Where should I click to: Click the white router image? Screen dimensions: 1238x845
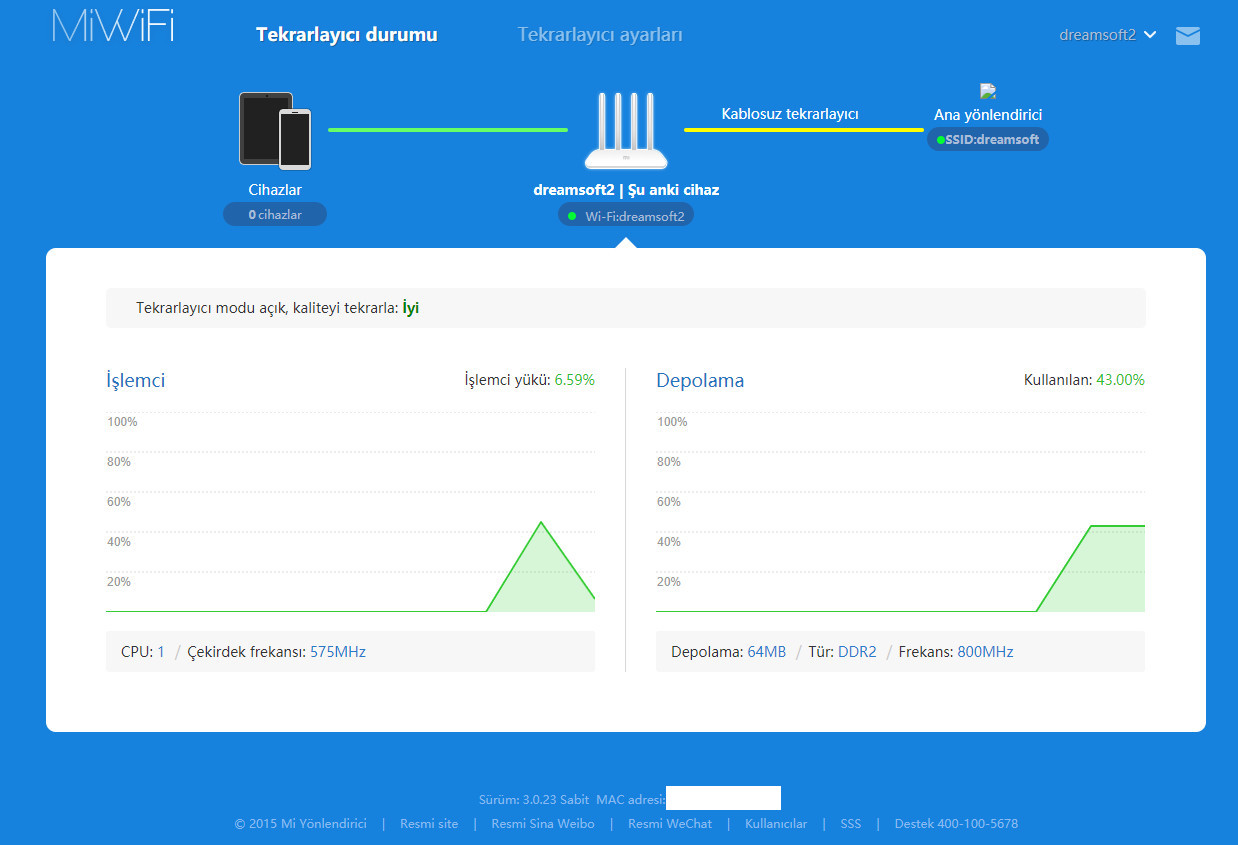tap(626, 131)
